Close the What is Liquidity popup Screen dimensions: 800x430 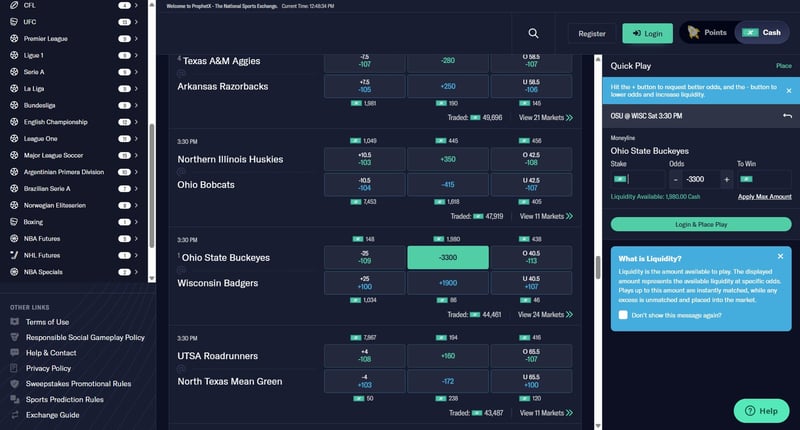coord(787,258)
